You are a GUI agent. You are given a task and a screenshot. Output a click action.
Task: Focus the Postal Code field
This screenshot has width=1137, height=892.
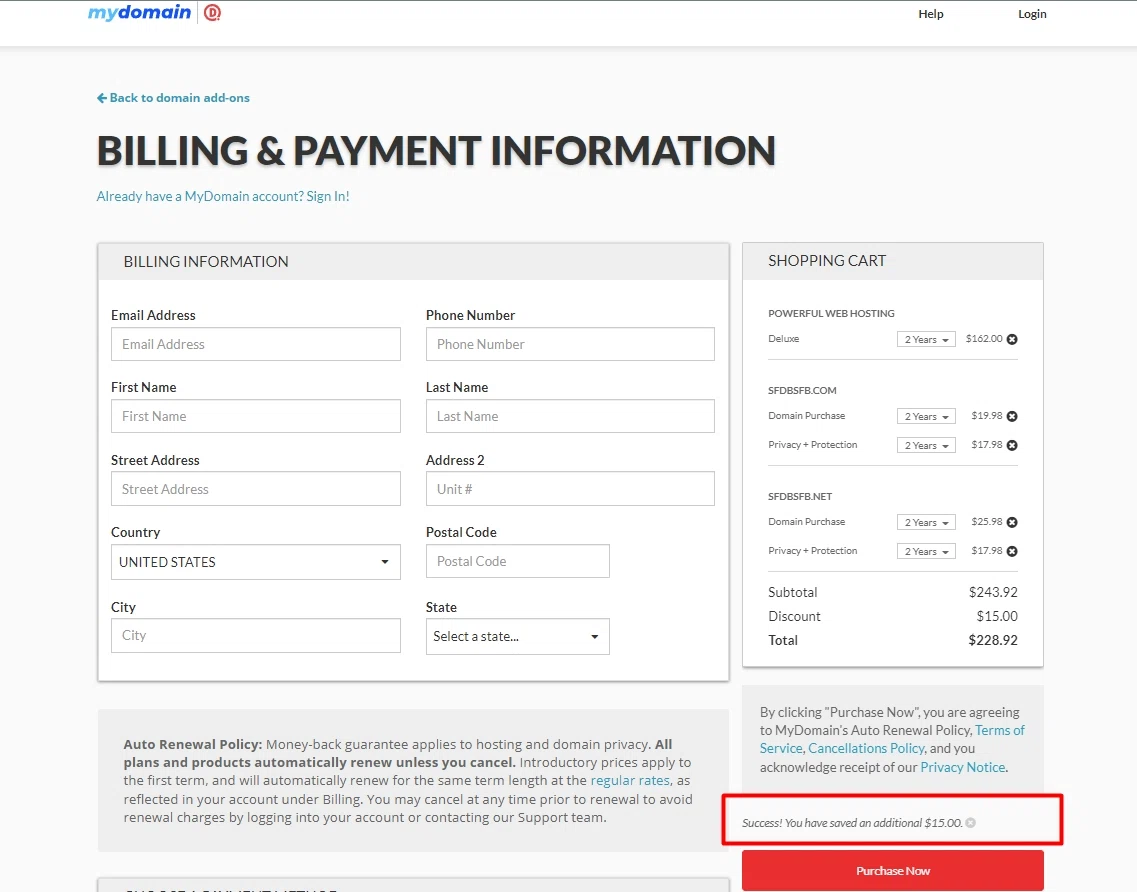click(518, 561)
